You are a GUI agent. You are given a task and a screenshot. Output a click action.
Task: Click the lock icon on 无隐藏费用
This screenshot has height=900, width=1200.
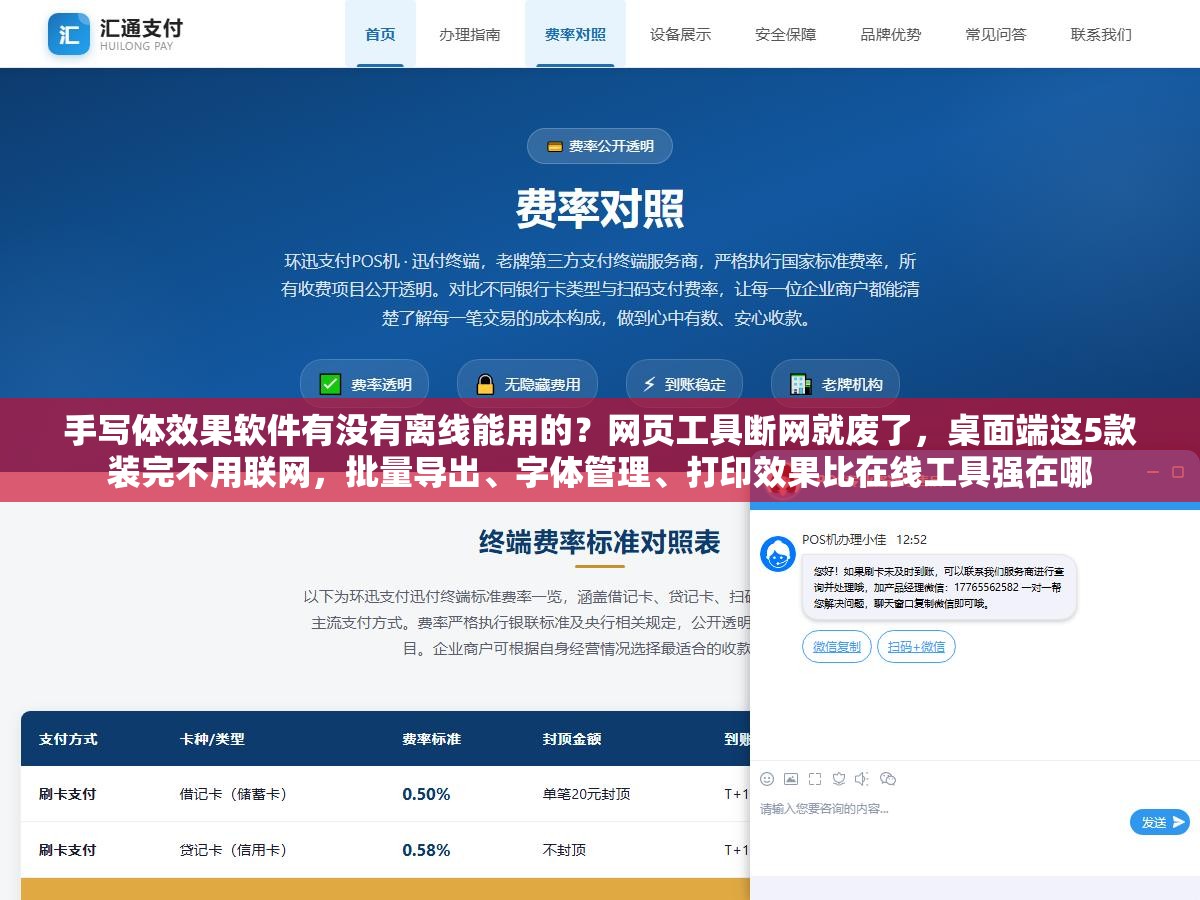click(x=485, y=384)
